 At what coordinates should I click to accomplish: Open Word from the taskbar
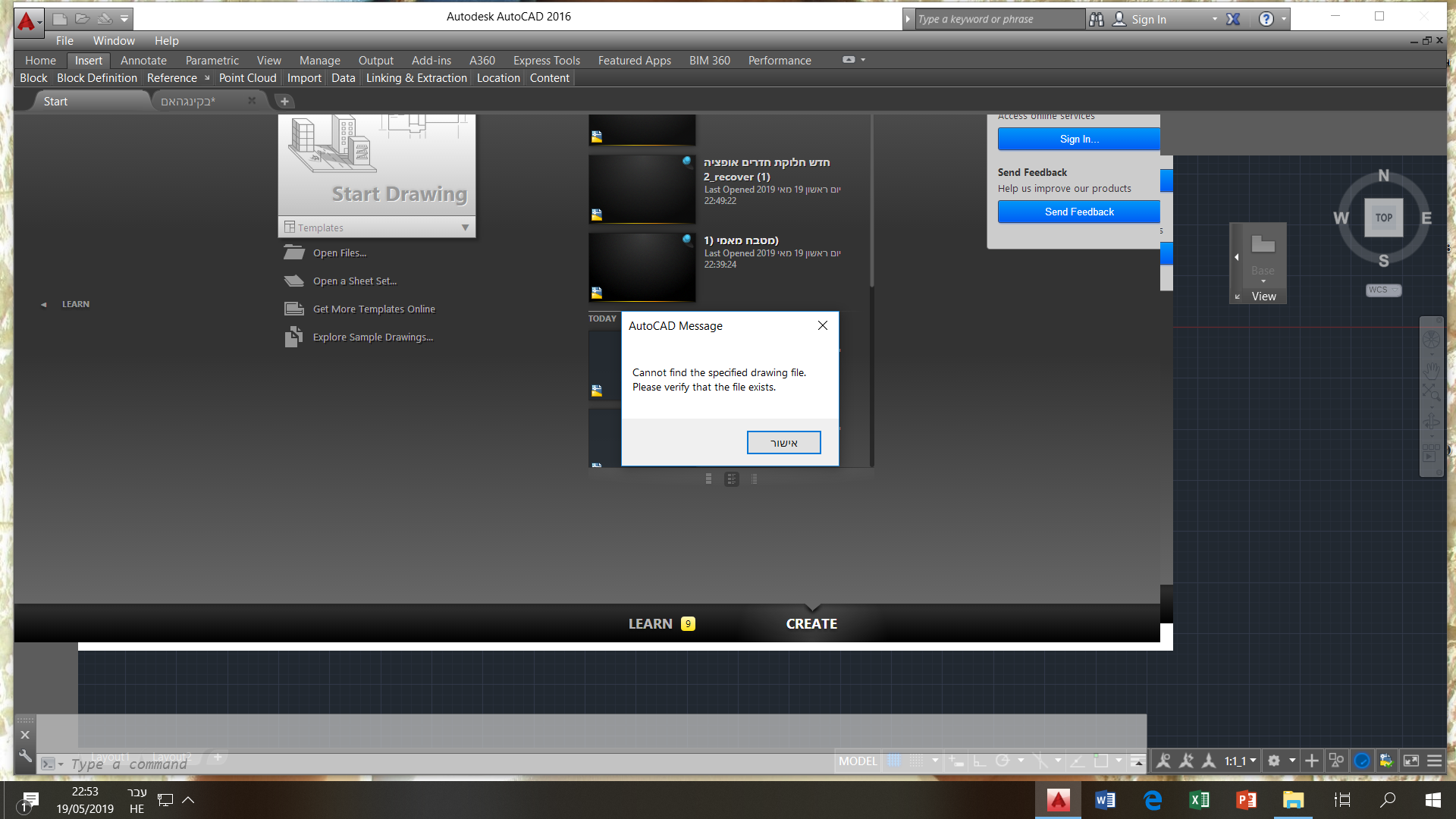pos(1105,800)
